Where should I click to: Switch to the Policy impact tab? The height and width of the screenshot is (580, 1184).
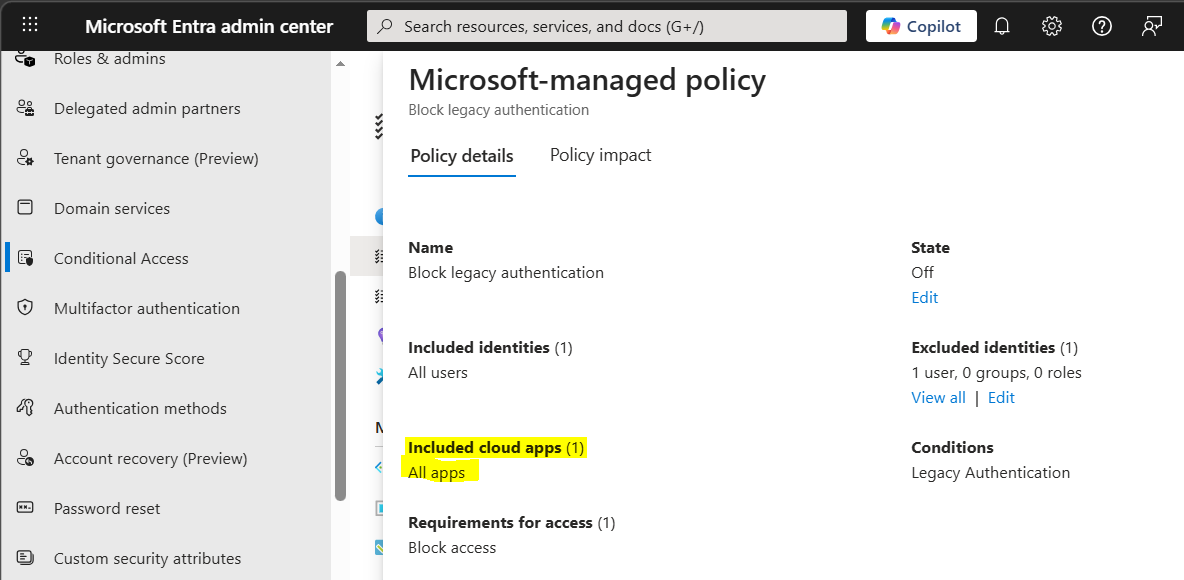click(x=600, y=155)
